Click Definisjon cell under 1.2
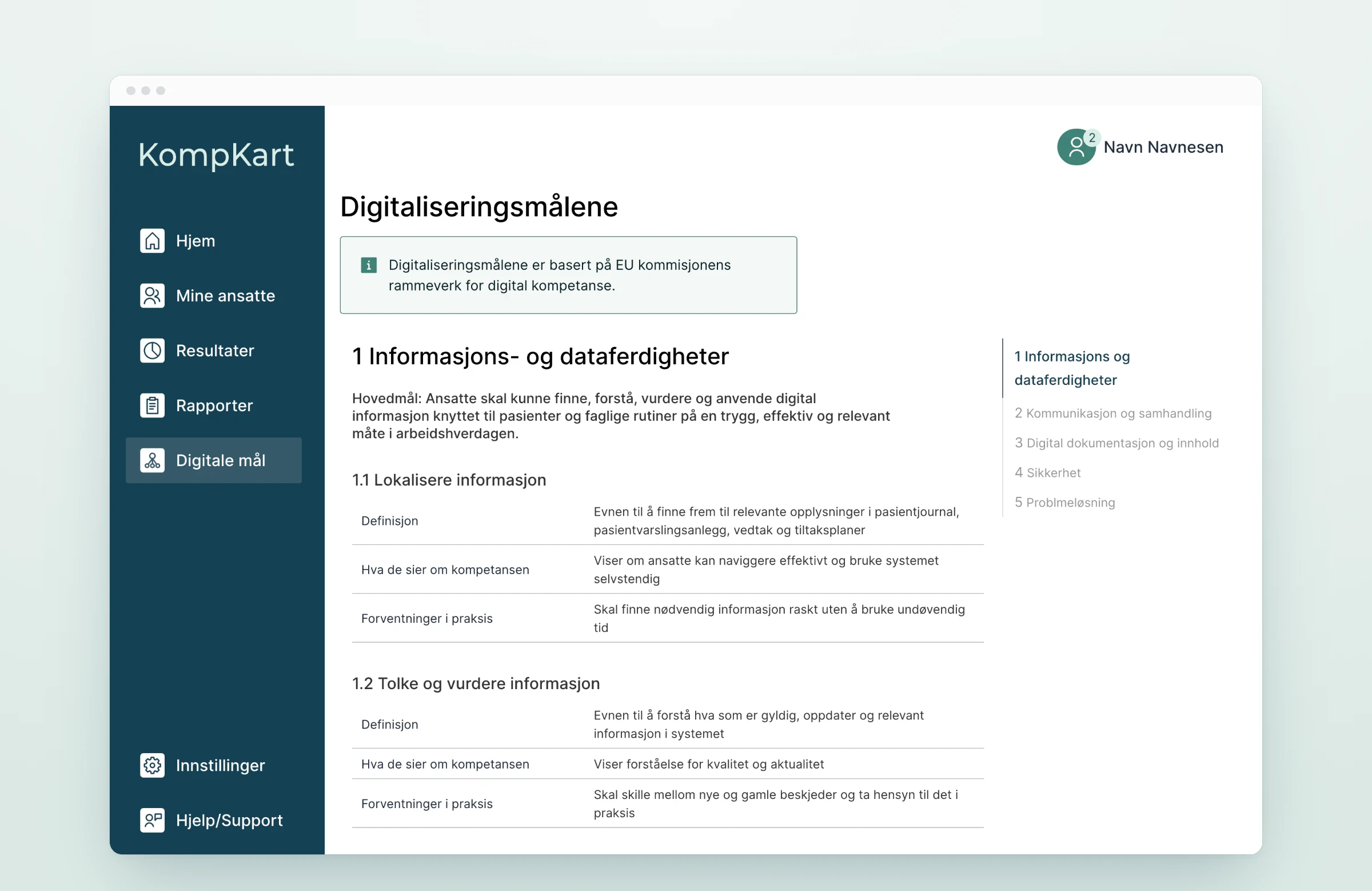This screenshot has width=1372, height=891. 390,725
